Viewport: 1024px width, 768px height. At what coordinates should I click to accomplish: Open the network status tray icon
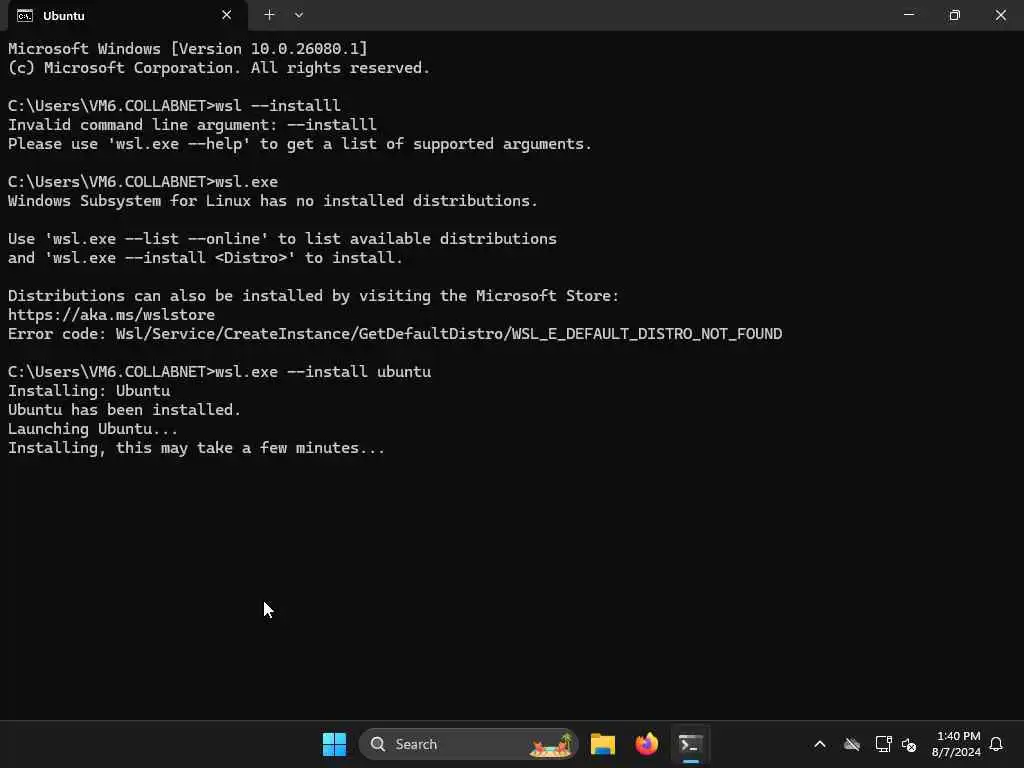(x=883, y=744)
